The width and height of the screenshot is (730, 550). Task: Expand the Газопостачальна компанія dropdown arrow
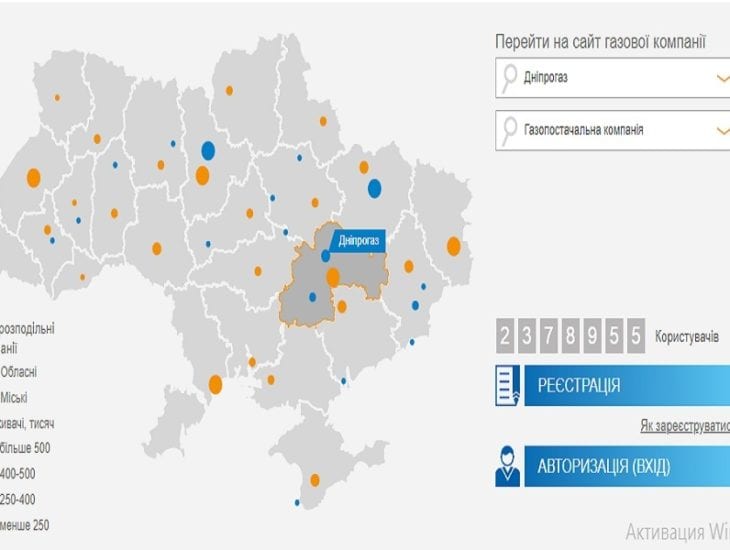point(723,130)
